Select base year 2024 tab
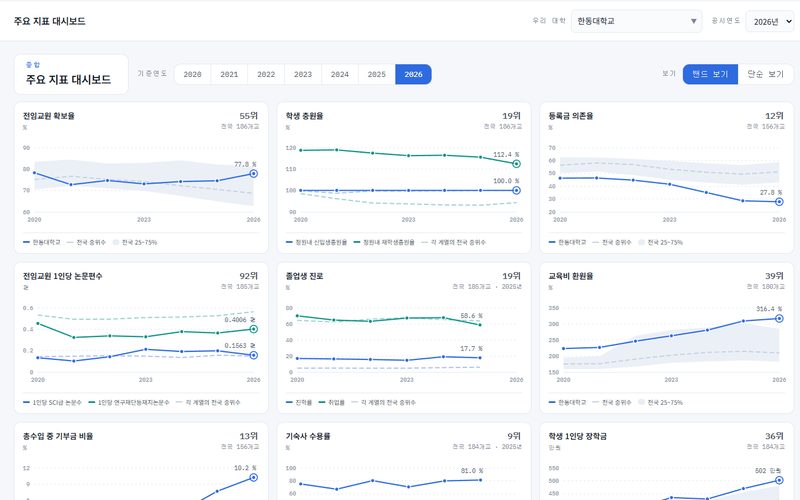800x500 pixels. pyautogui.click(x=340, y=74)
